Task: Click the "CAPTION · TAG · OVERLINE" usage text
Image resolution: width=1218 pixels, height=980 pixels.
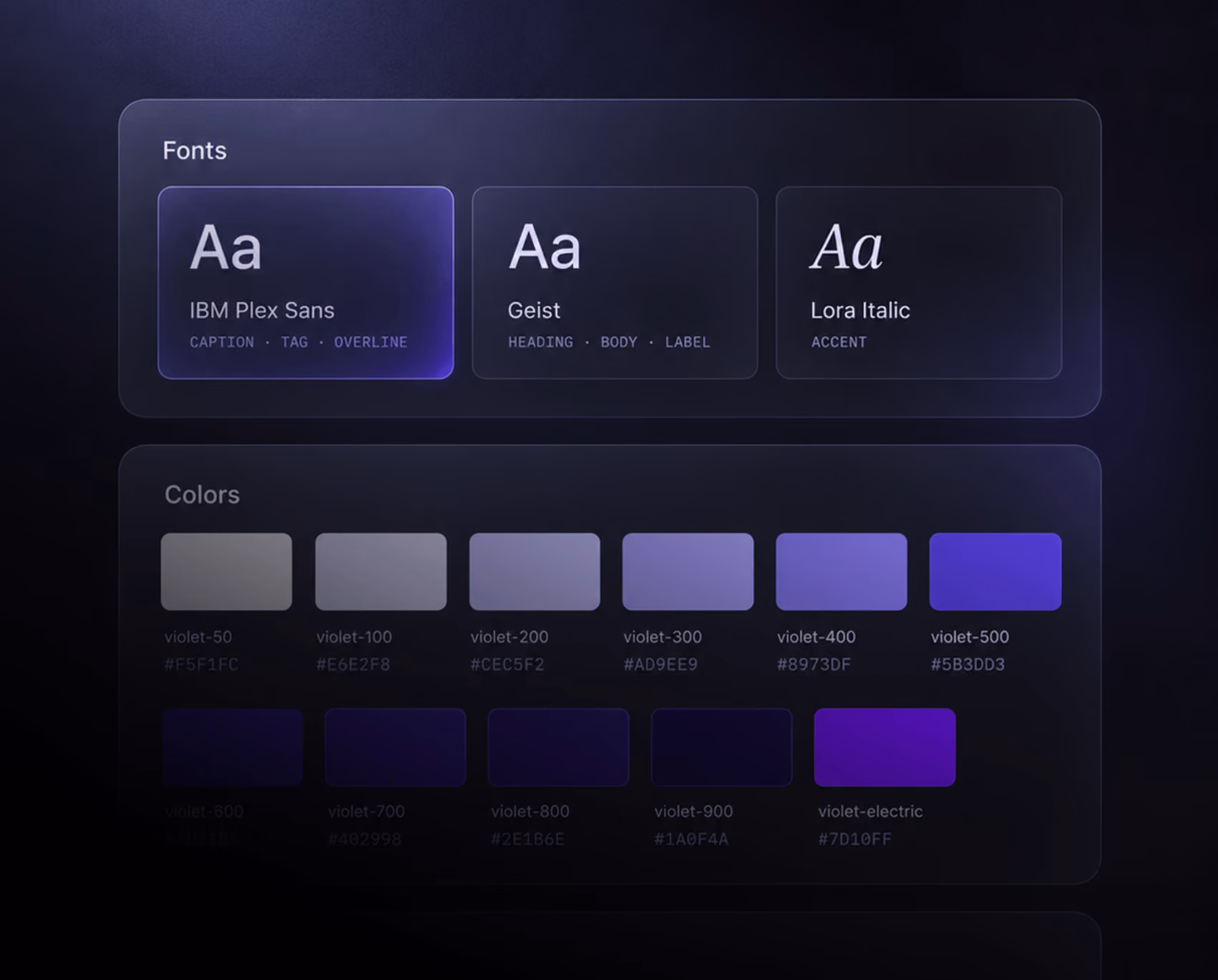Action: 298,342
